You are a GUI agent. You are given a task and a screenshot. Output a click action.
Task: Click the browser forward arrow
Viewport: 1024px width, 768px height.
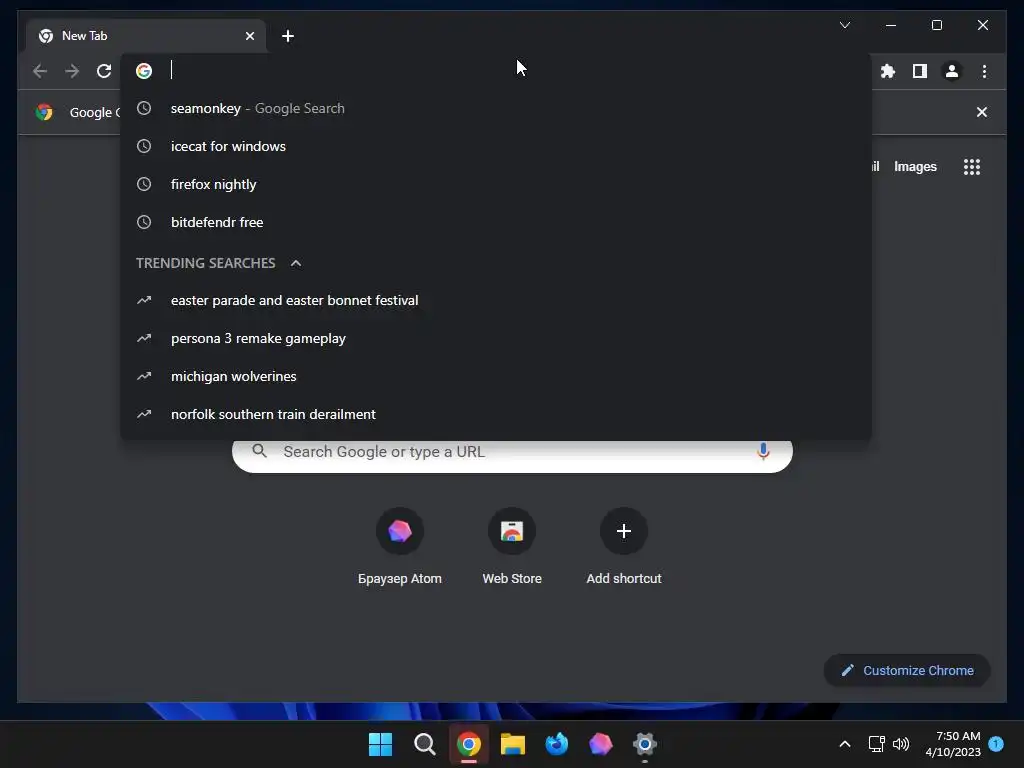point(72,71)
